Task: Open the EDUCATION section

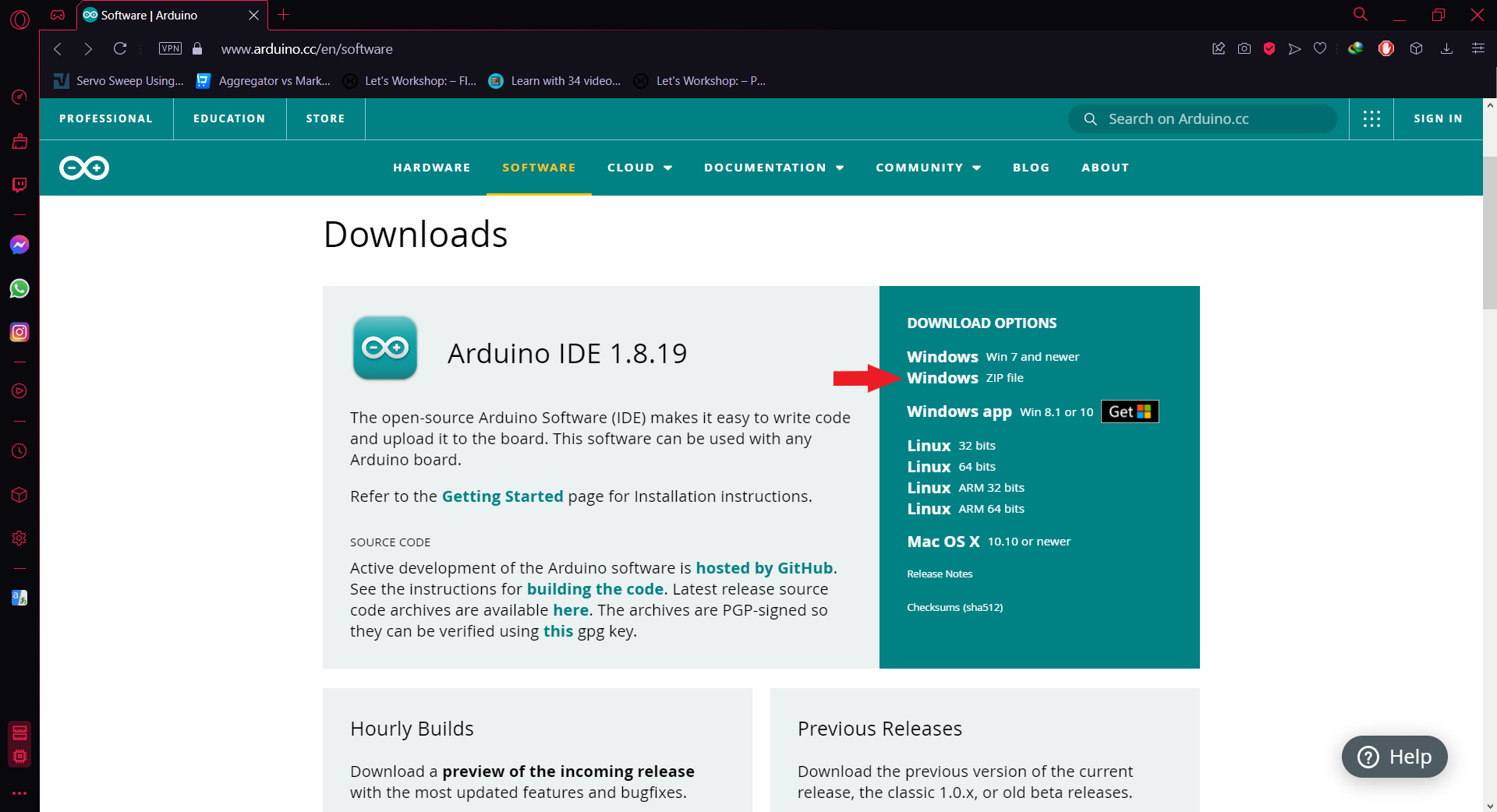Action: (229, 118)
